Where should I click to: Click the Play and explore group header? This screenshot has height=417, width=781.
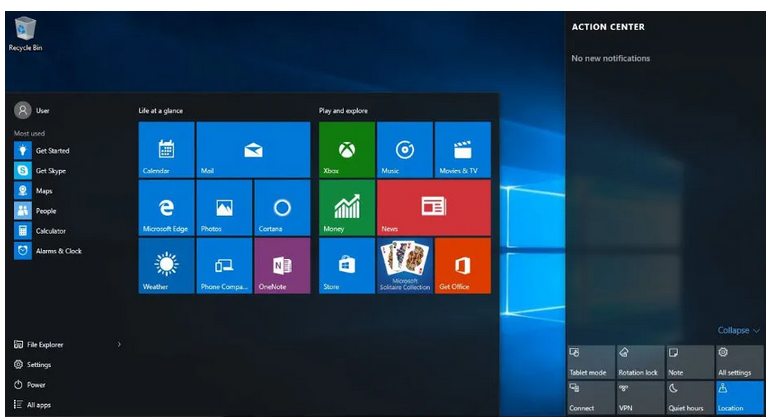coord(343,111)
